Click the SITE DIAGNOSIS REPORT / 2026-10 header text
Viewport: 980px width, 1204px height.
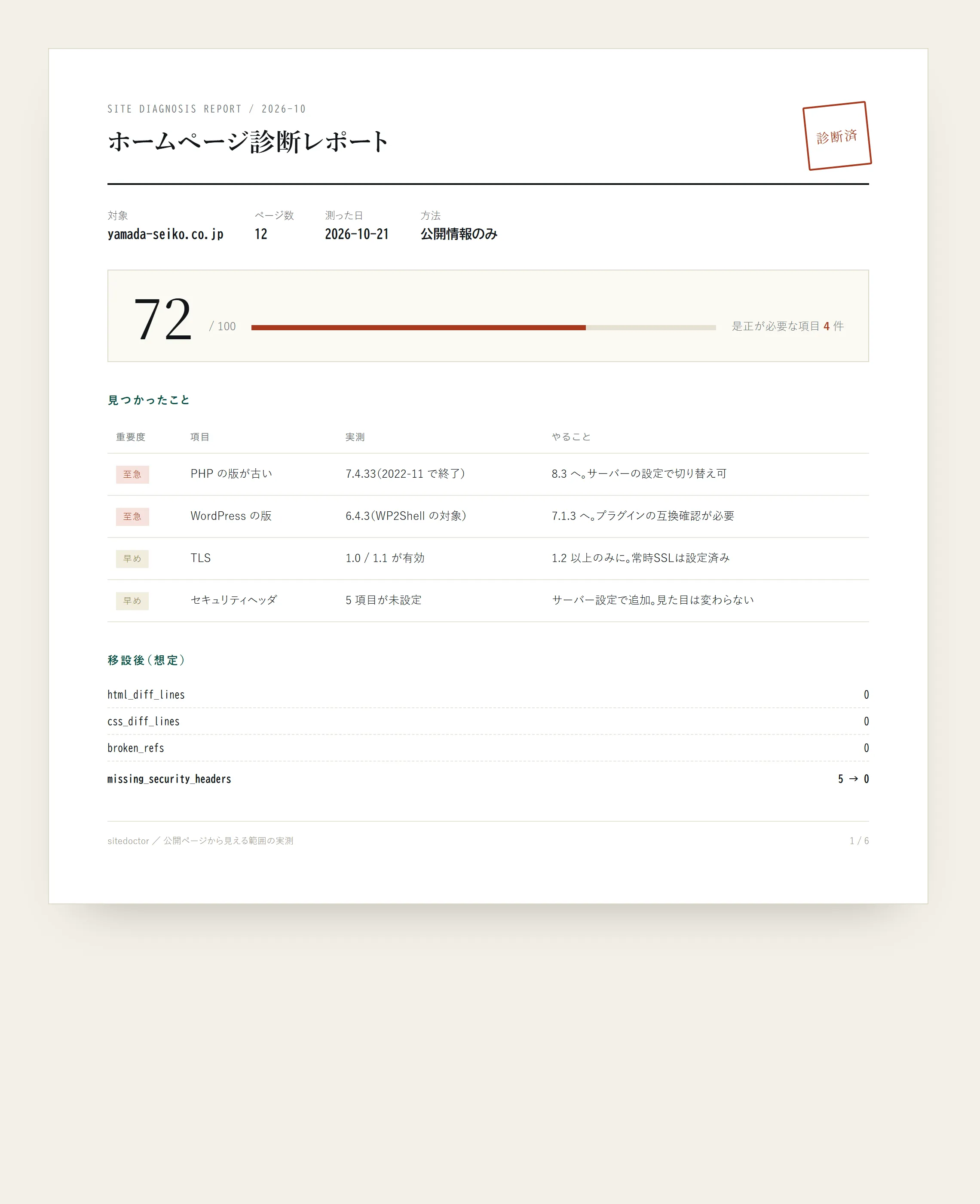[x=207, y=109]
